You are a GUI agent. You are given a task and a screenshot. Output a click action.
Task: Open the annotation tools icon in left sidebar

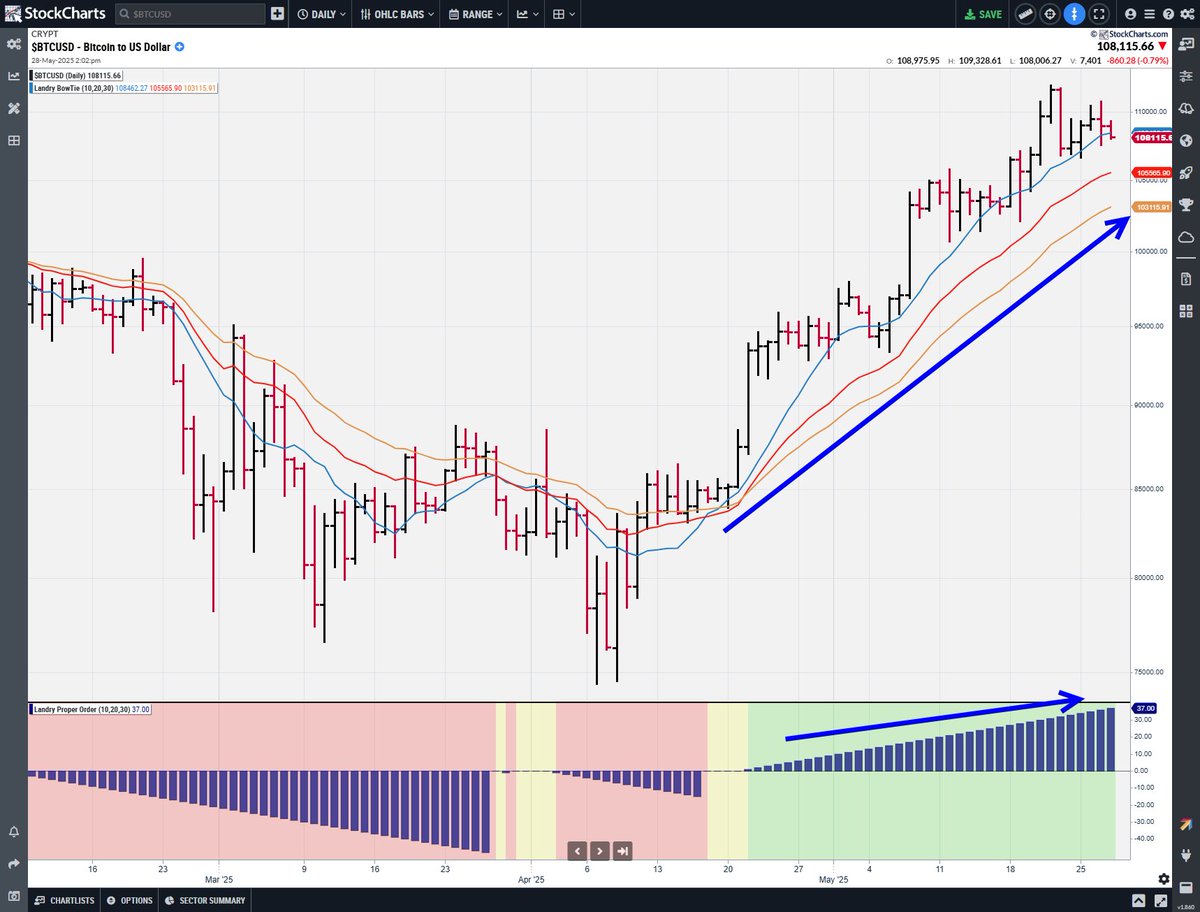coord(14,108)
